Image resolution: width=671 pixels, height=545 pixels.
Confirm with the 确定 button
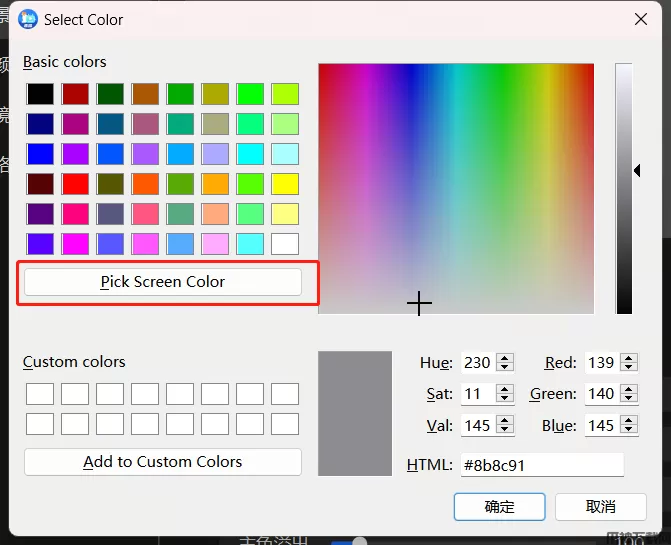[499, 507]
